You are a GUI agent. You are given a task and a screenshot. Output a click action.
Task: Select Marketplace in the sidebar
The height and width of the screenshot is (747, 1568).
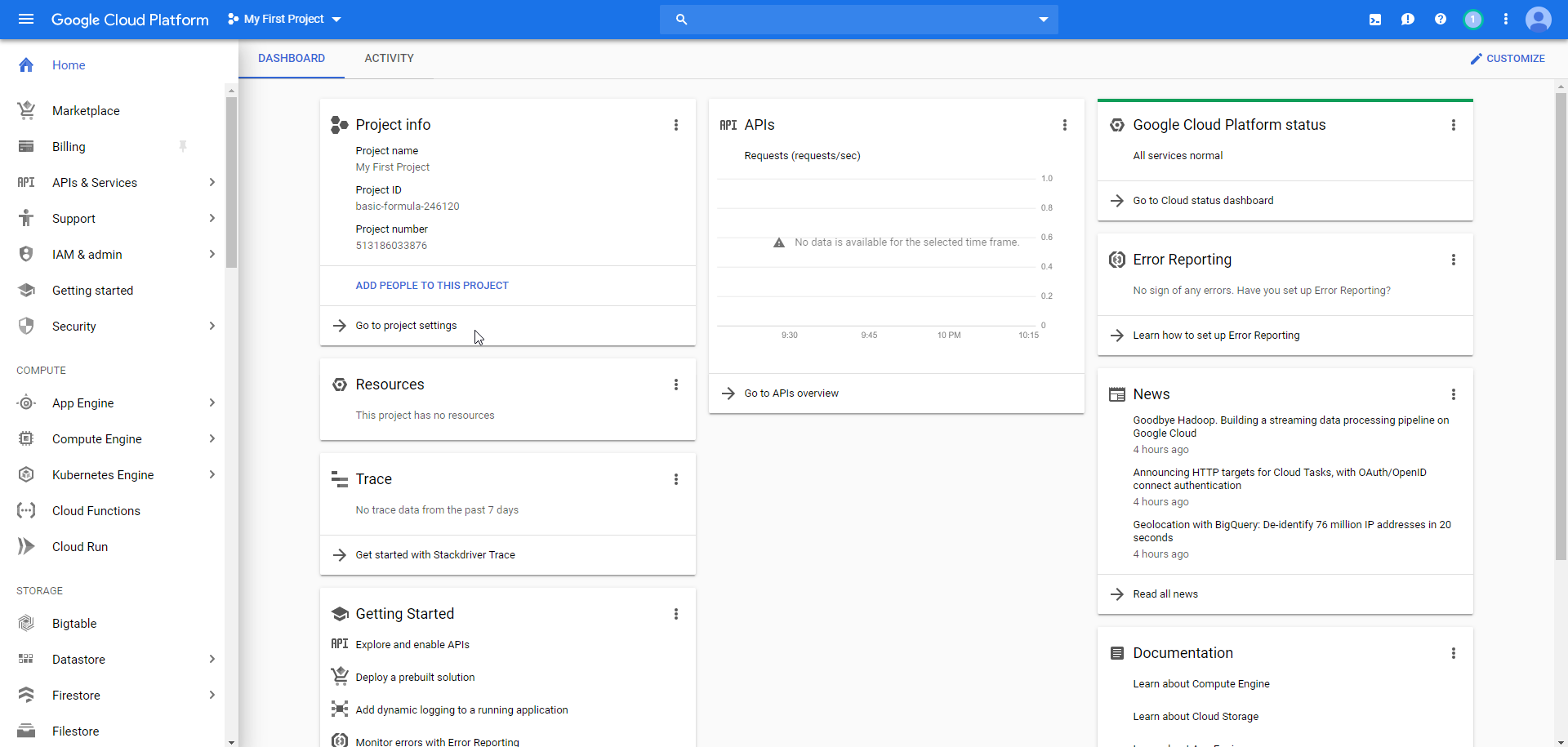86,110
